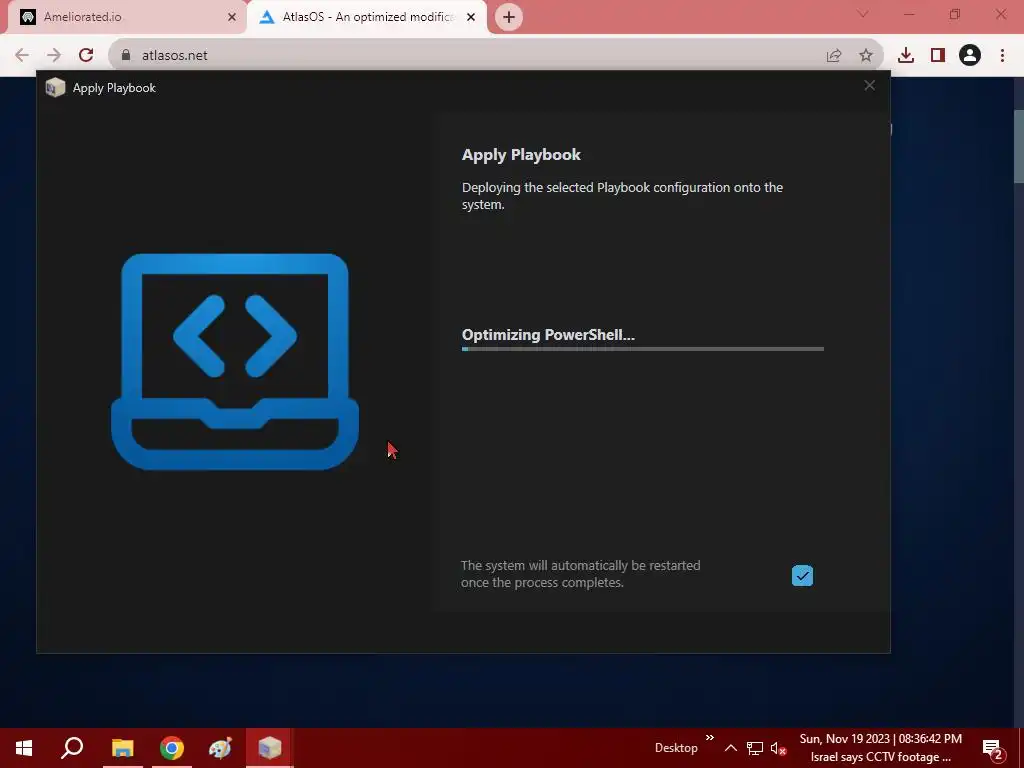Screen dimensions: 1024x768
Task: Click the Optimizing PowerShell progress bar
Action: pyautogui.click(x=643, y=349)
